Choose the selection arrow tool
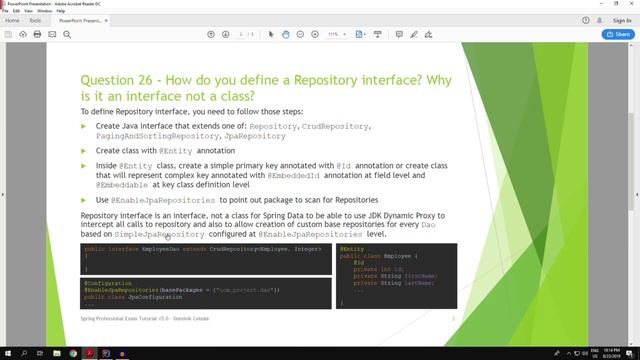The image size is (640, 360). tap(271, 35)
